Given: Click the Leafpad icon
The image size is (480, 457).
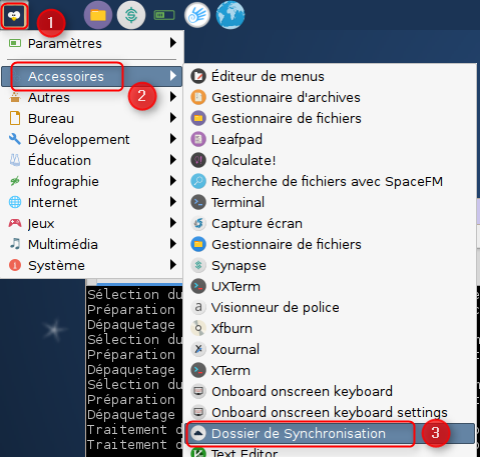Looking at the screenshot, I should pyautogui.click(x=198, y=139).
